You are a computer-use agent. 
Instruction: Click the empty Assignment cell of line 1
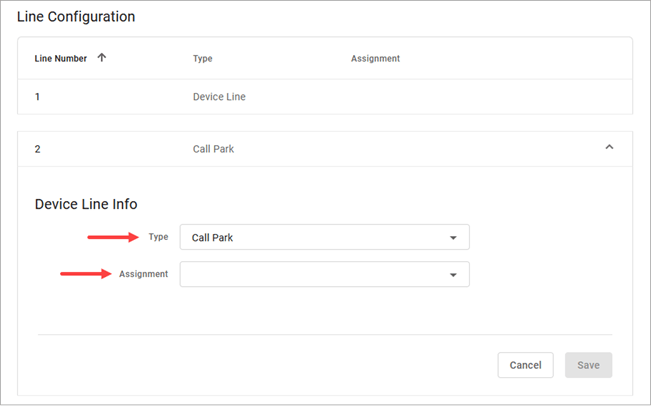point(400,97)
